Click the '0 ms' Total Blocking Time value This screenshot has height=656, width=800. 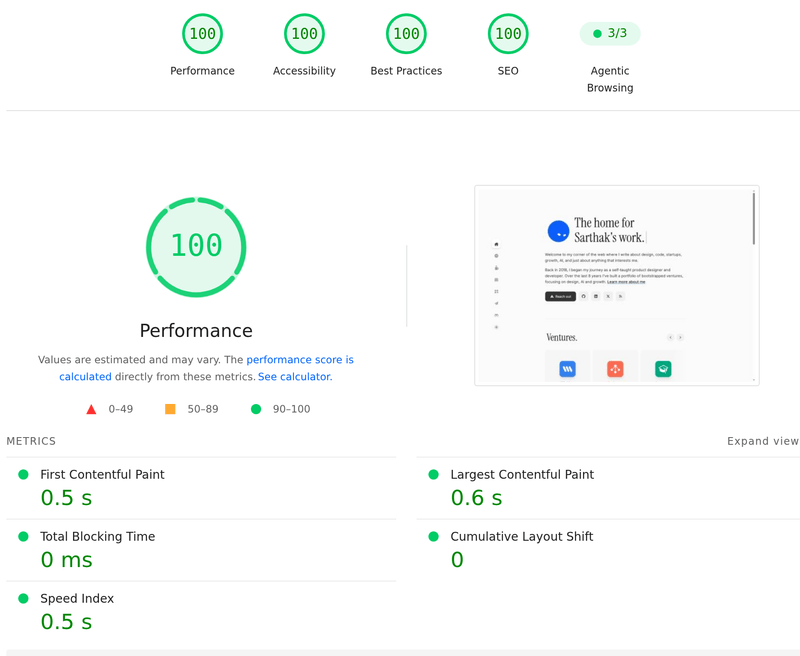pyautogui.click(x=66, y=560)
